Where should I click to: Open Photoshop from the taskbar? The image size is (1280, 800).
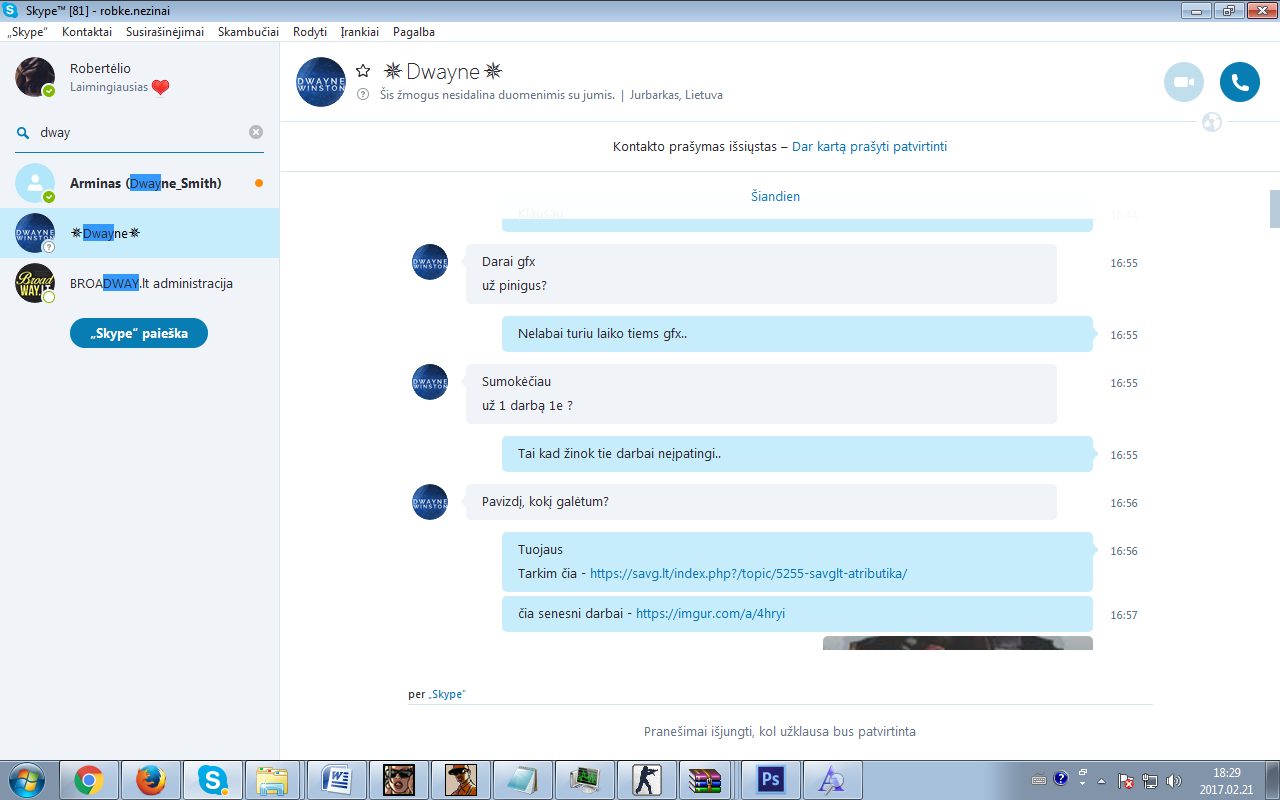(x=770, y=779)
